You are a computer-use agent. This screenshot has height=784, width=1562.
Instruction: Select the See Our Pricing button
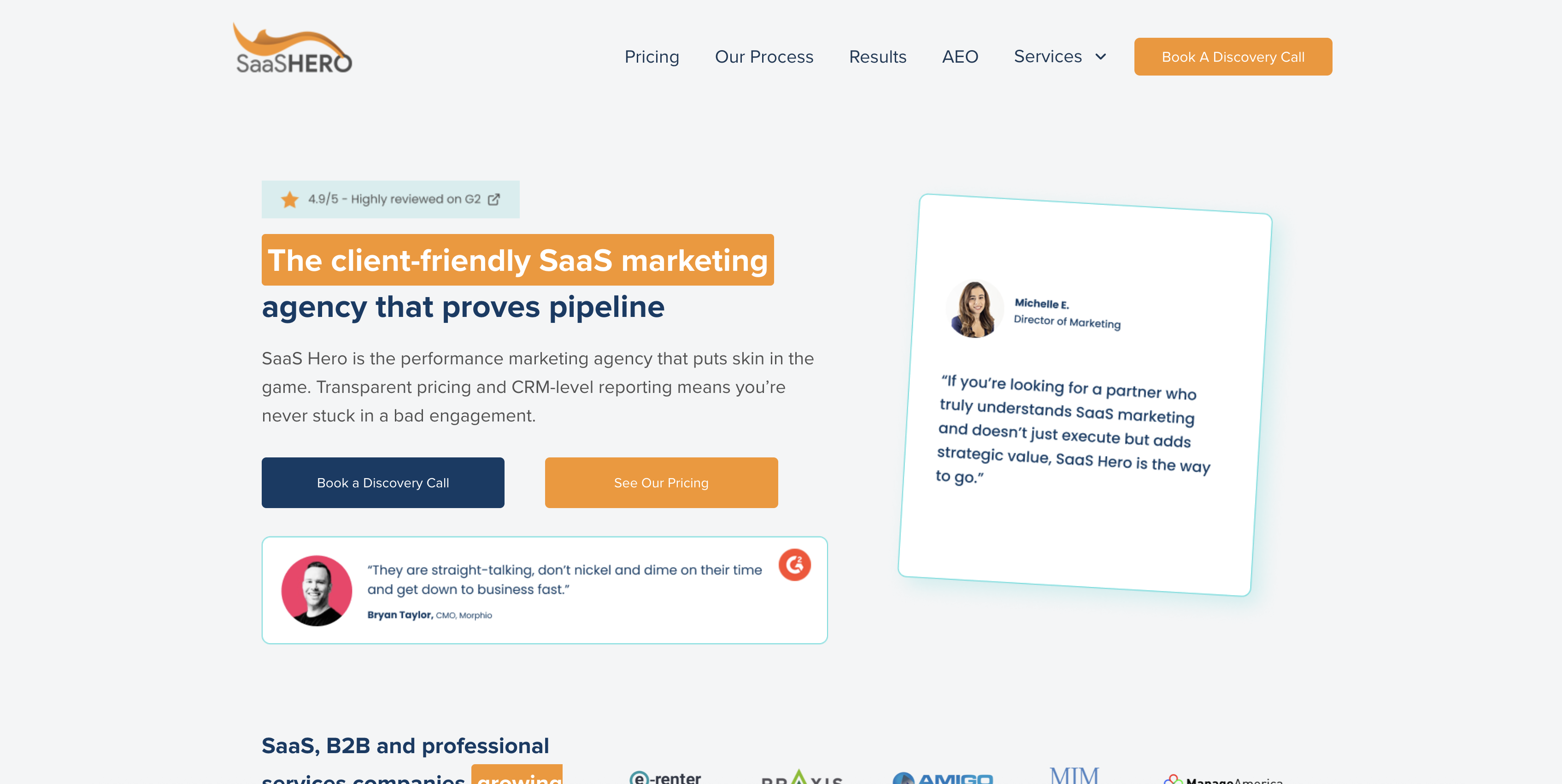click(x=661, y=483)
